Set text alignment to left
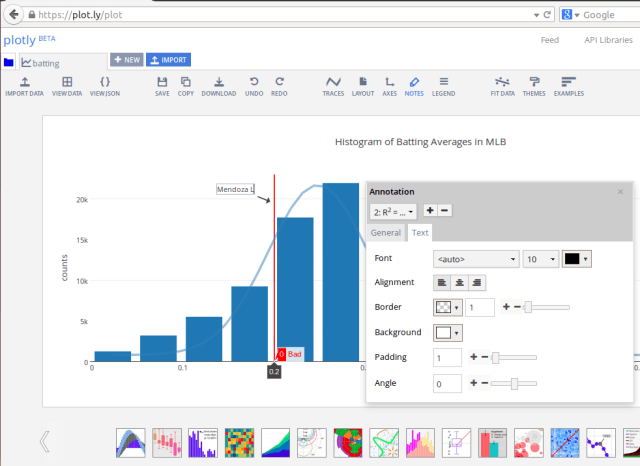The image size is (640, 466). [443, 283]
